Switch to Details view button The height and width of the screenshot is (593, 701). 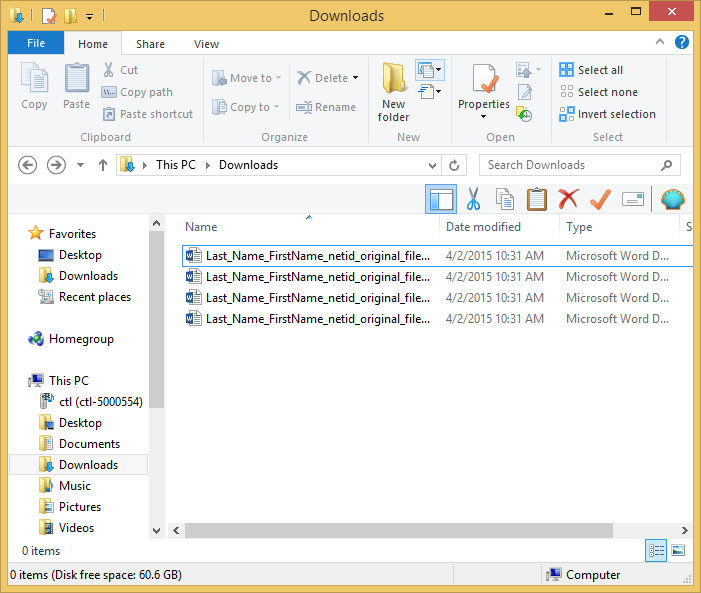tap(656, 550)
